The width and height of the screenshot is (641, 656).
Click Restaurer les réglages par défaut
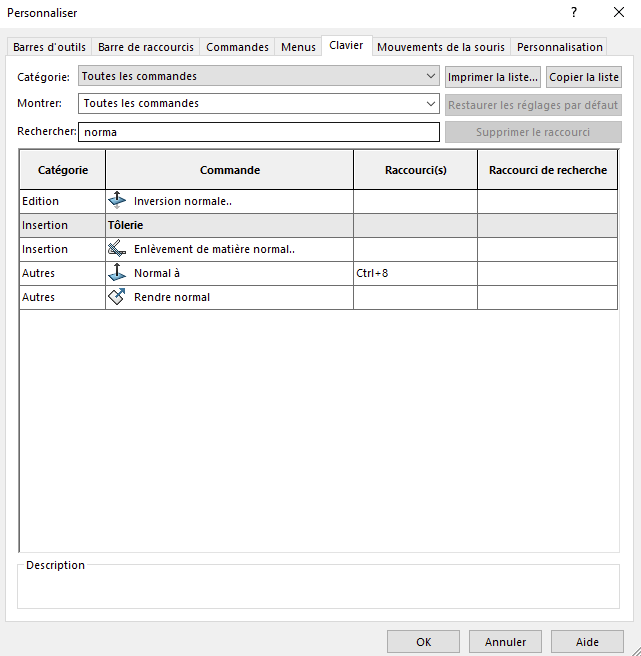(533, 105)
